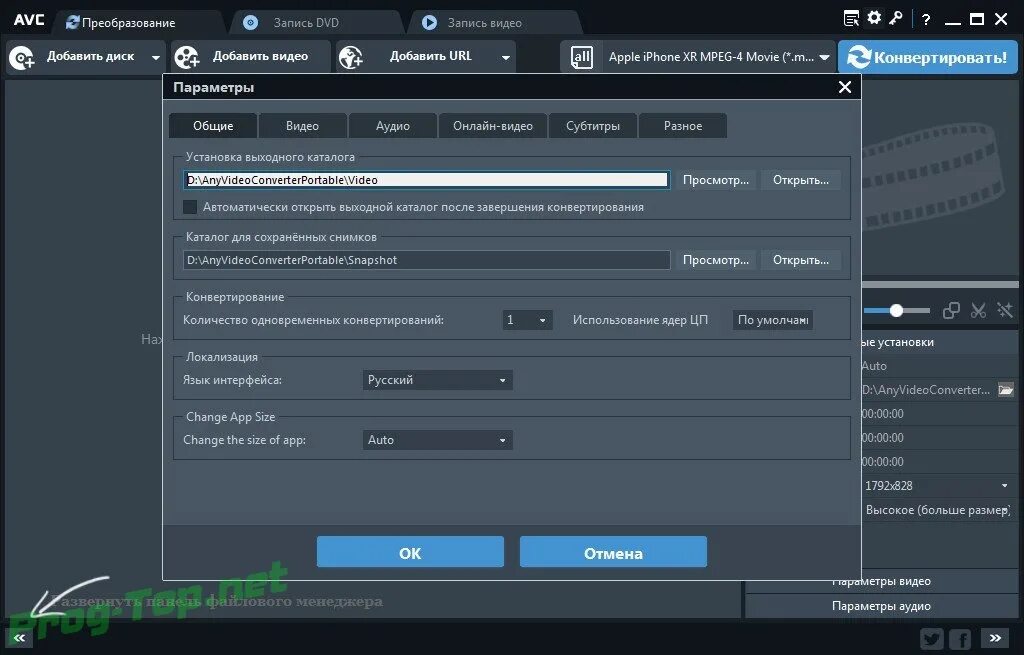Open the Аудио settings tab

(x=392, y=125)
